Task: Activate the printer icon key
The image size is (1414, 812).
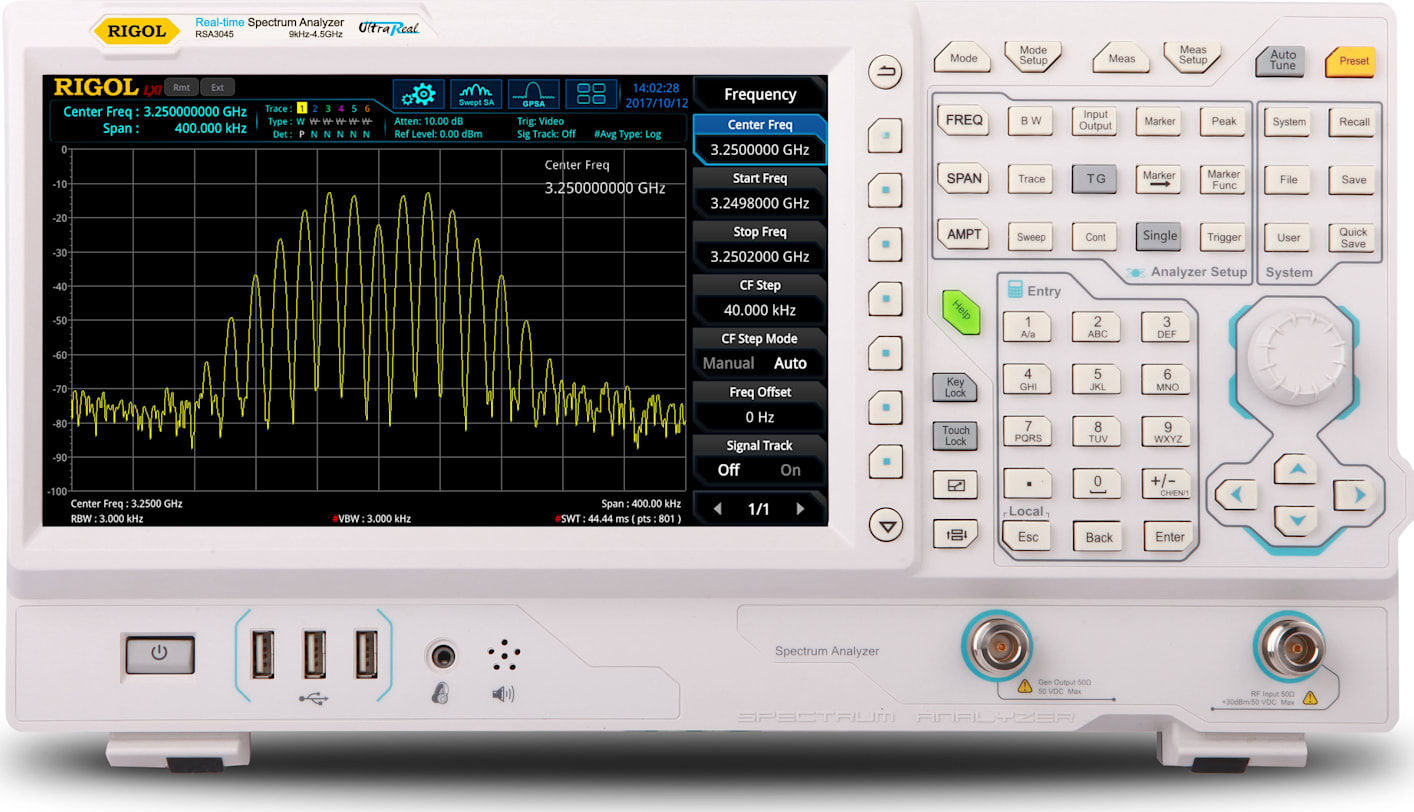Action: tap(955, 533)
